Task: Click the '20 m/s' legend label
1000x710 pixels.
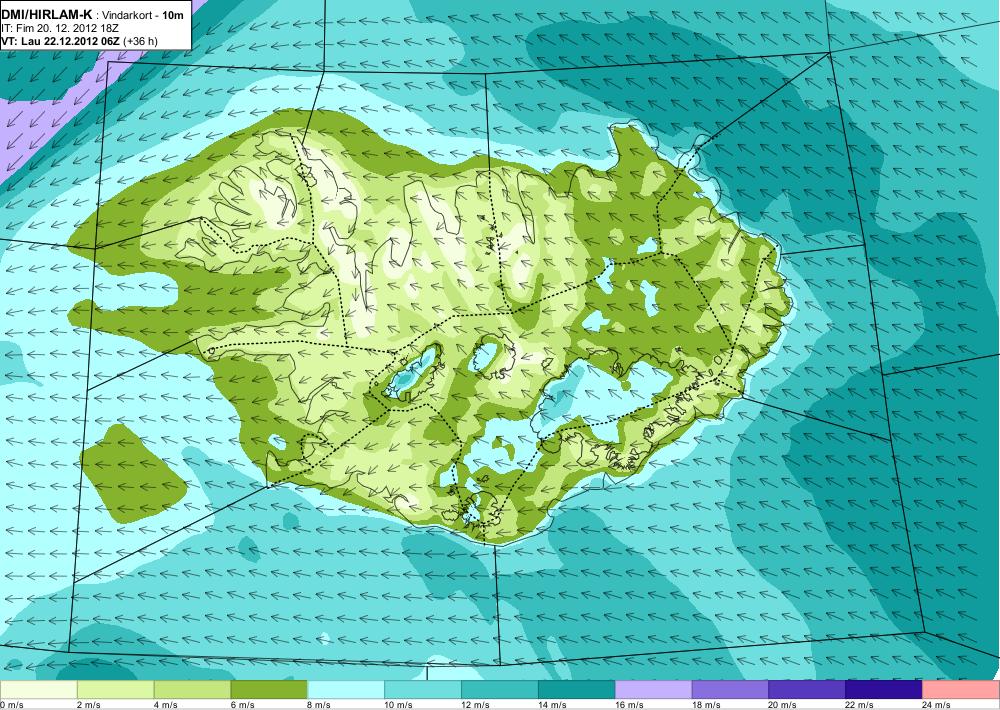Action: 783,705
